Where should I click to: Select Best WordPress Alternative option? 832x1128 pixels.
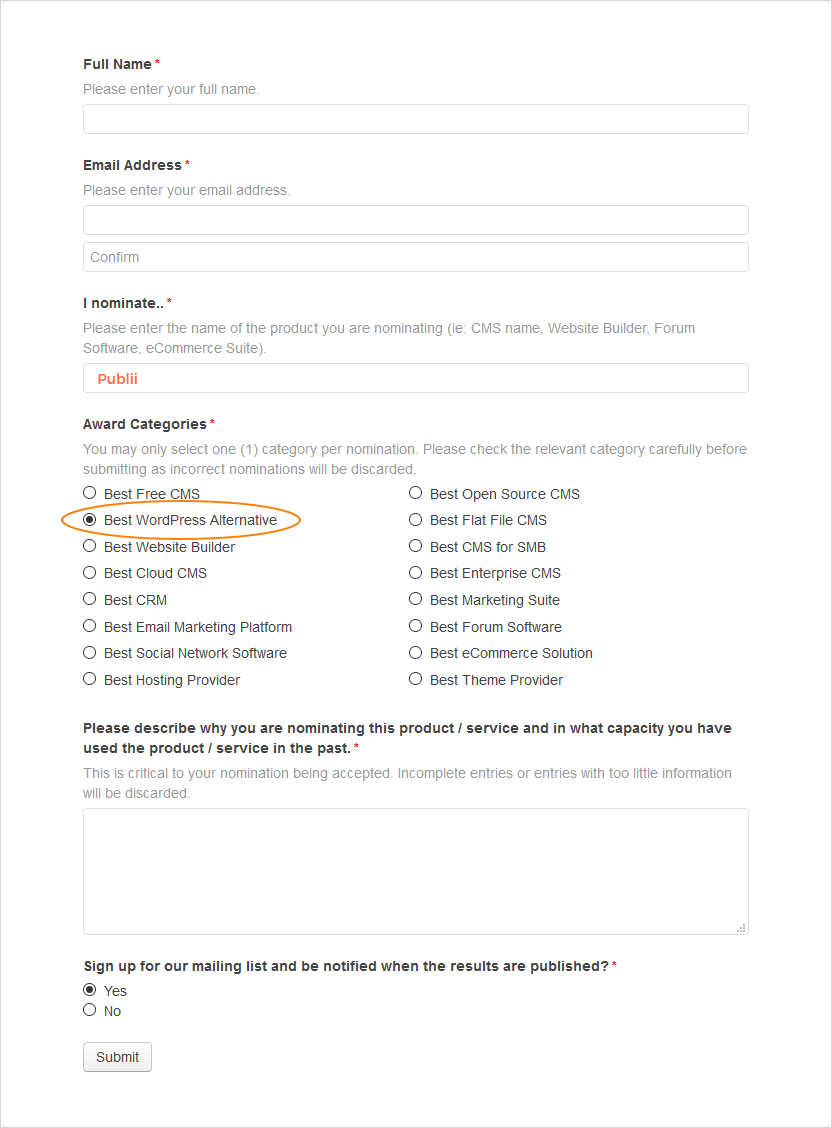(x=89, y=519)
